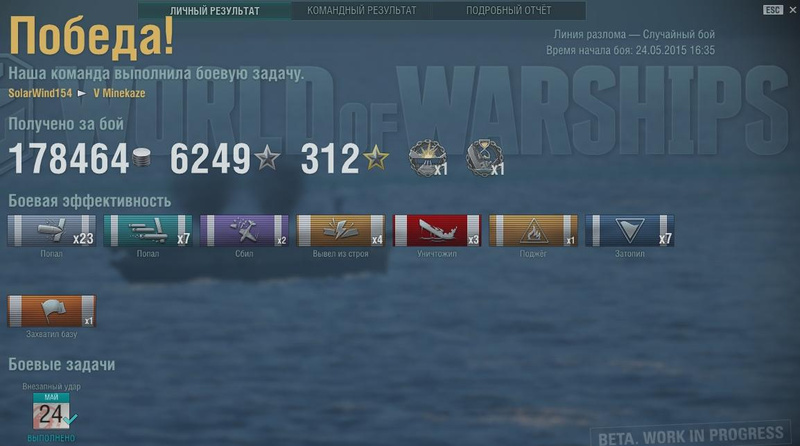Click the ESC button
The image size is (800, 446).
[x=772, y=10]
